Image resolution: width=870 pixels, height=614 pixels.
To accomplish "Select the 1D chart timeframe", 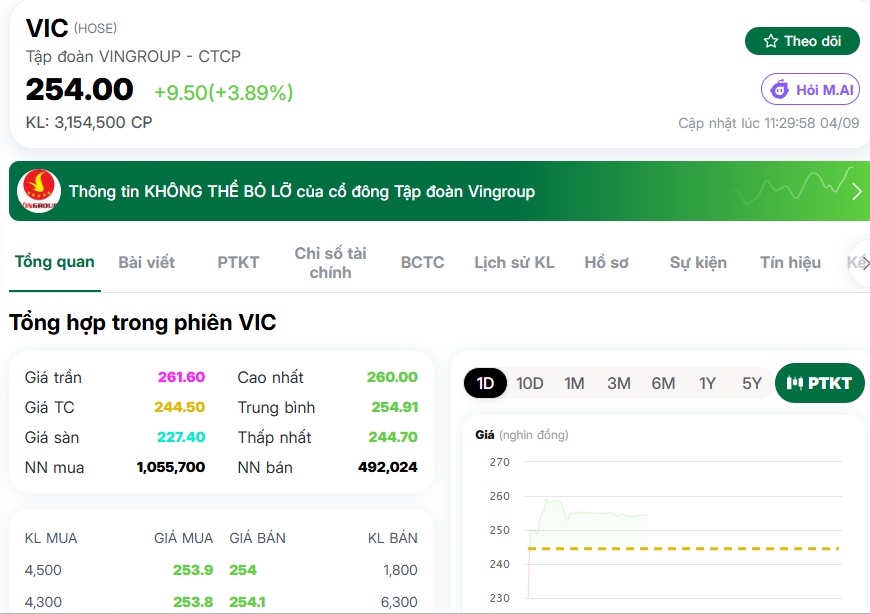I will point(485,383).
